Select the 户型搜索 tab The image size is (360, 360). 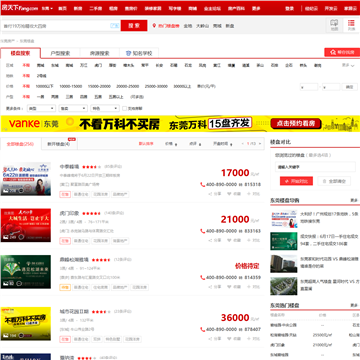[60, 53]
